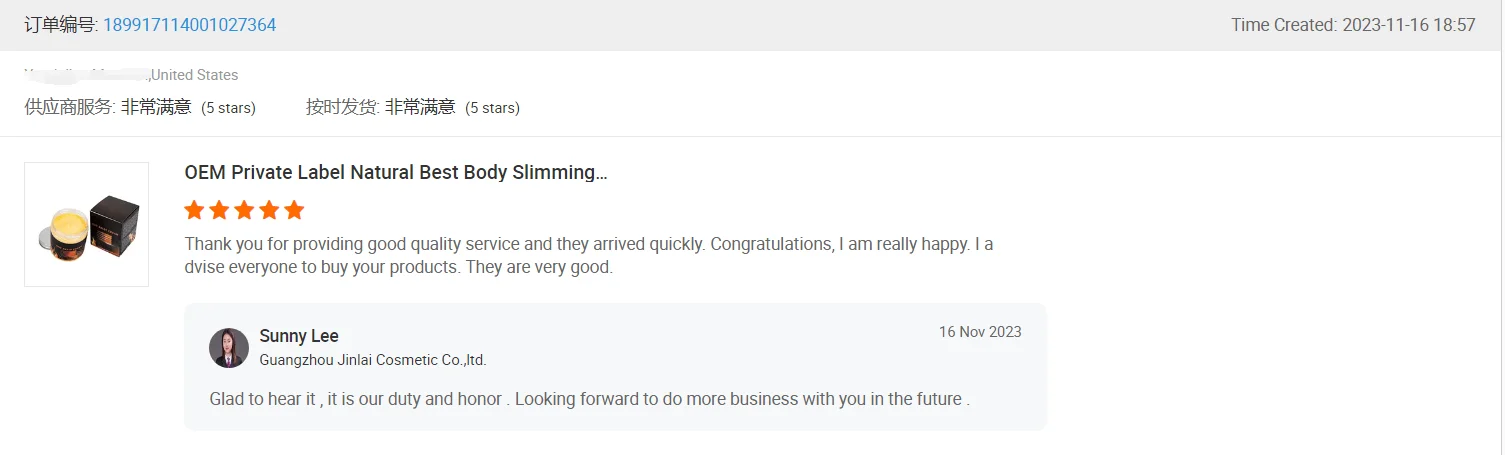
Task: Click the Sunny Lee reviewer name
Action: [299, 336]
